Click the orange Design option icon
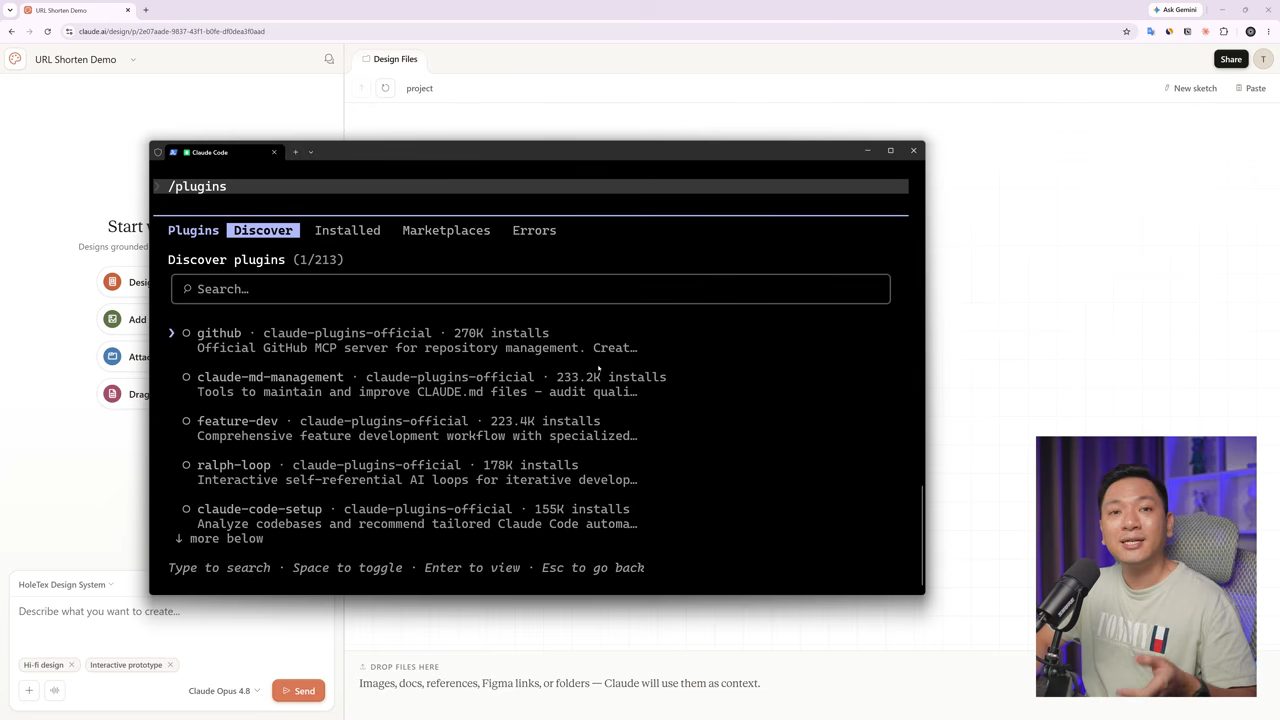The image size is (1280, 720). point(112,282)
